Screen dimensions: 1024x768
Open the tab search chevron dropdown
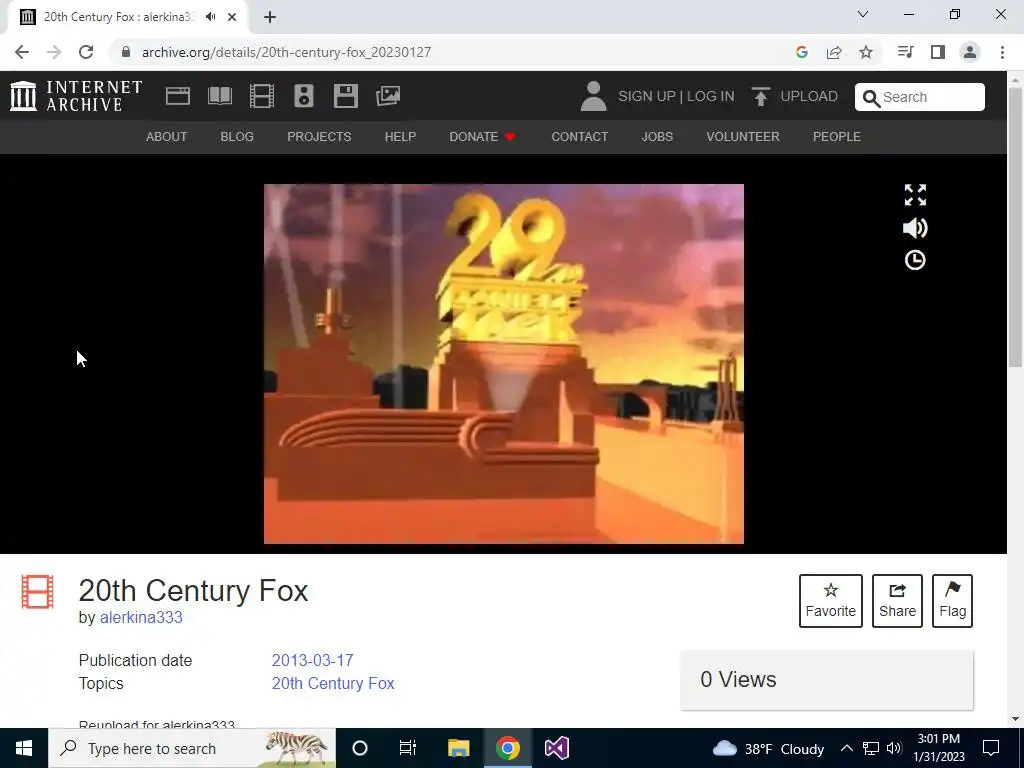(x=863, y=14)
